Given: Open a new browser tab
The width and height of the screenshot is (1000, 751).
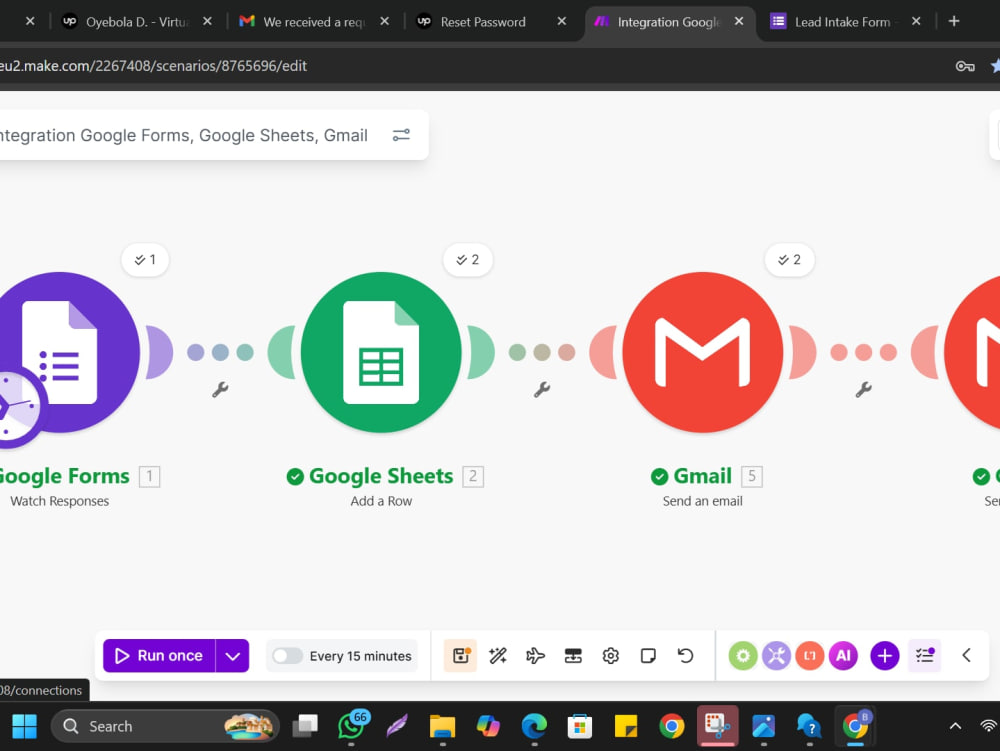Looking at the screenshot, I should [954, 21].
